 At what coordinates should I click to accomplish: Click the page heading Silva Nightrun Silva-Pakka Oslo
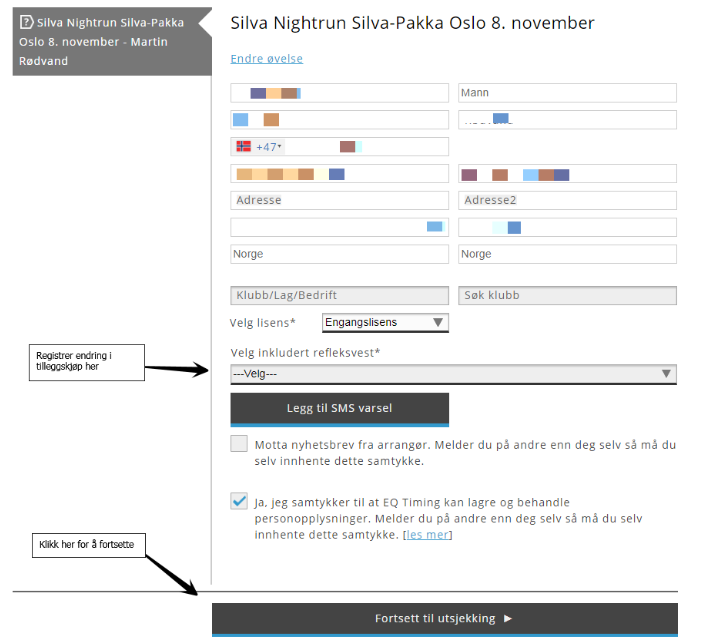[412, 23]
